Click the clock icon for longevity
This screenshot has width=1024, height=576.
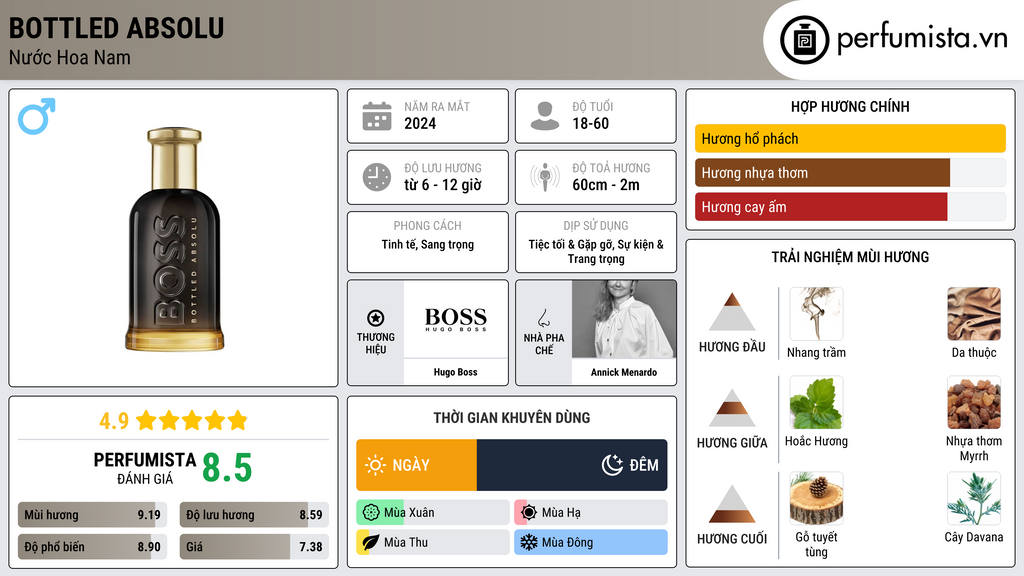click(377, 177)
